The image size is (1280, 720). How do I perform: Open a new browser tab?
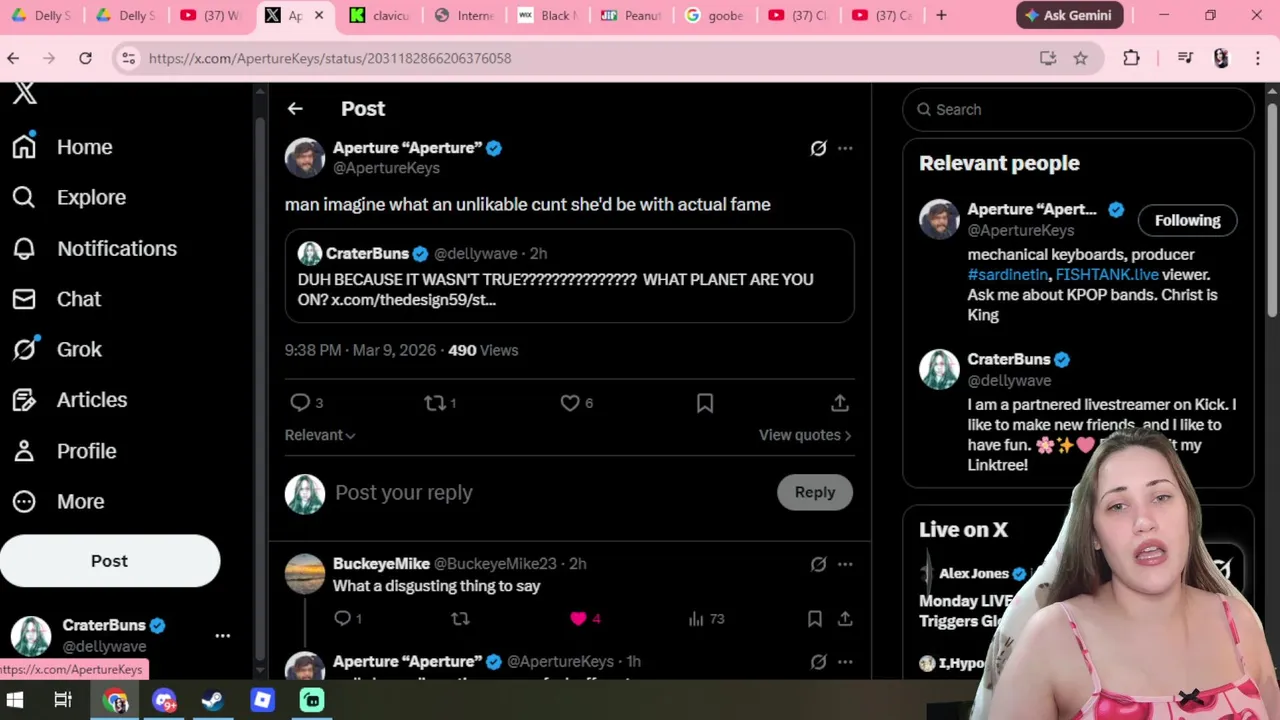[941, 15]
